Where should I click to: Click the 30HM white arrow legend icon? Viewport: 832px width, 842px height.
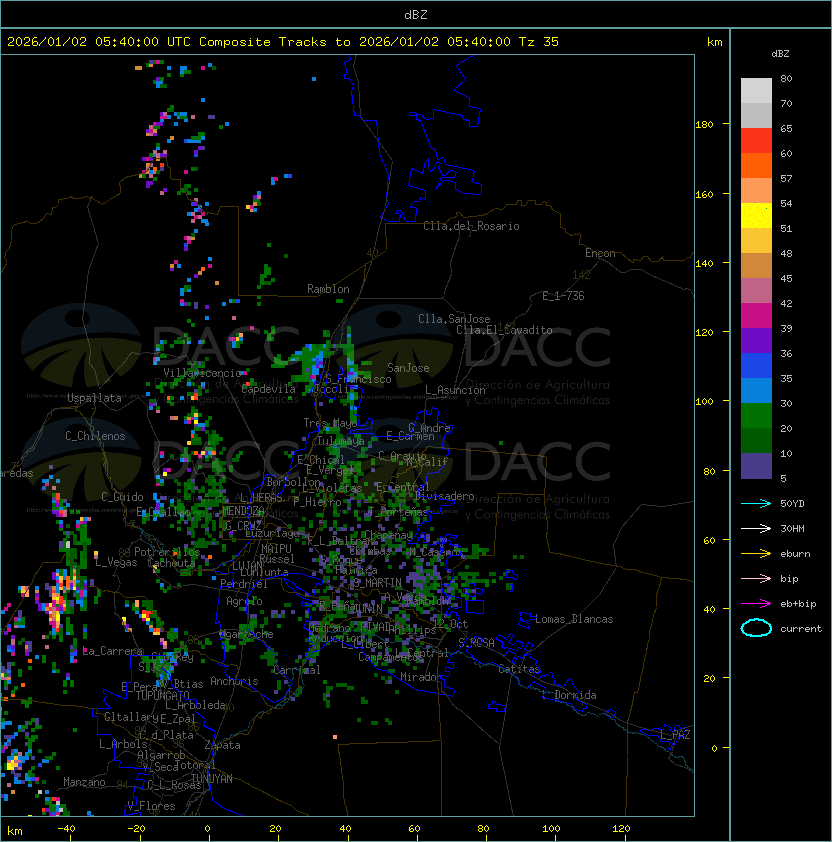pyautogui.click(x=756, y=528)
